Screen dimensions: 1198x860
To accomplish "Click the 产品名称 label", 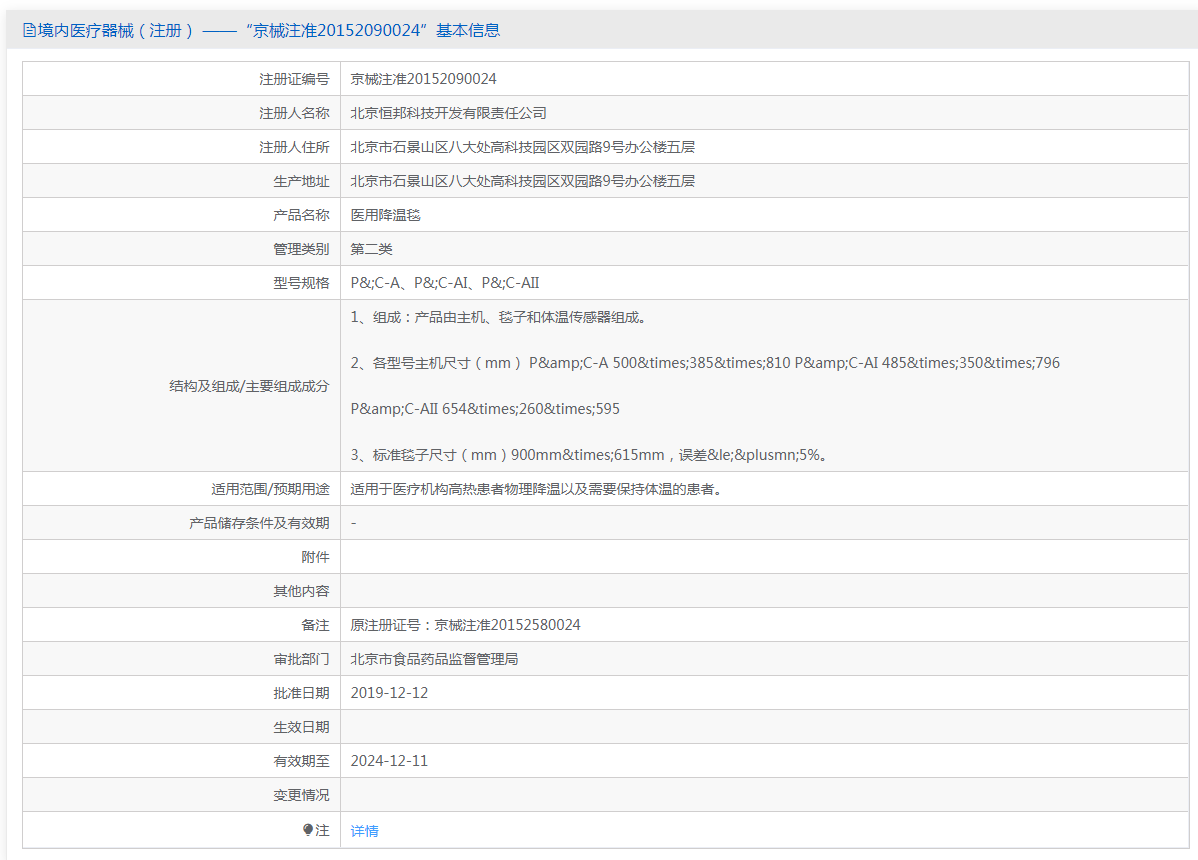I will pos(301,215).
